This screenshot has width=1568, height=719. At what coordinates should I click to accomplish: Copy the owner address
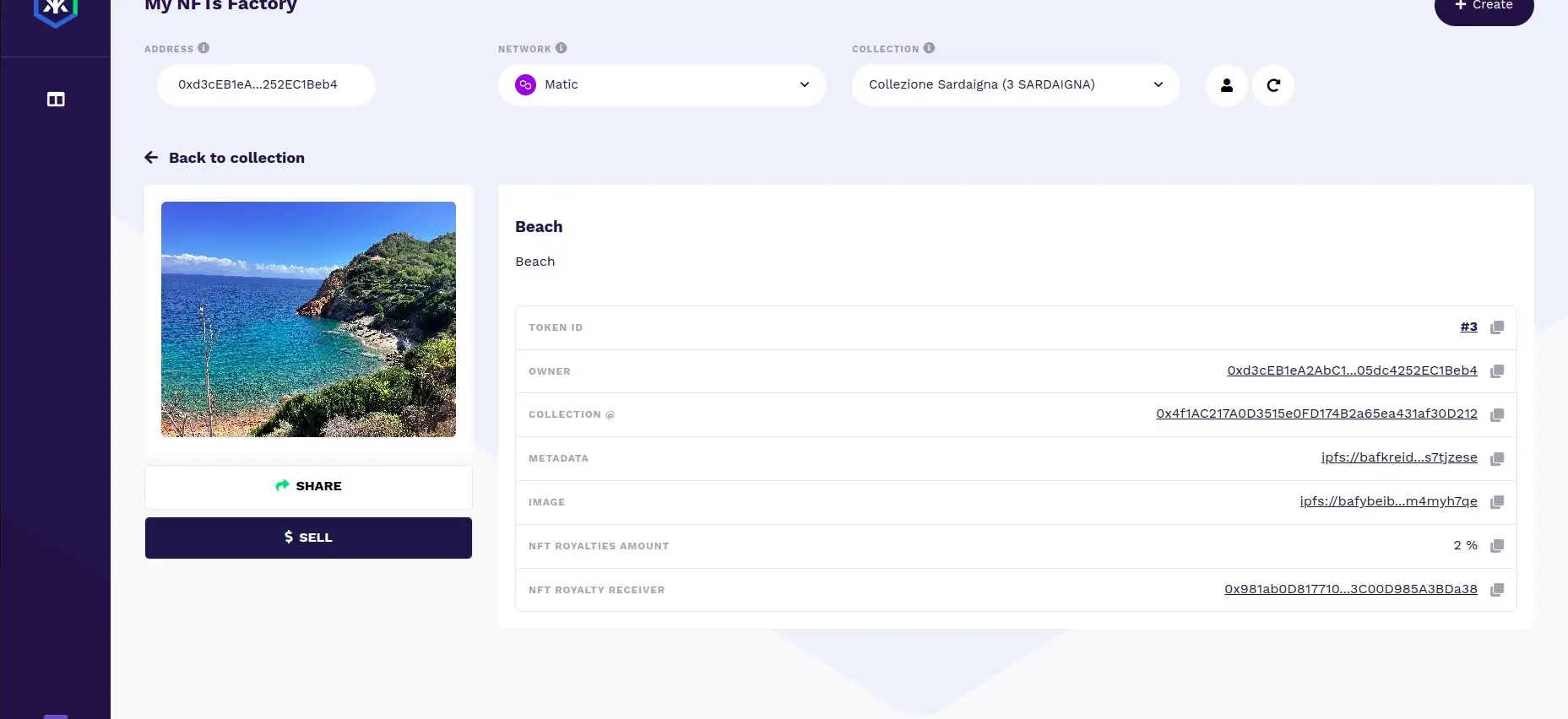coord(1497,371)
